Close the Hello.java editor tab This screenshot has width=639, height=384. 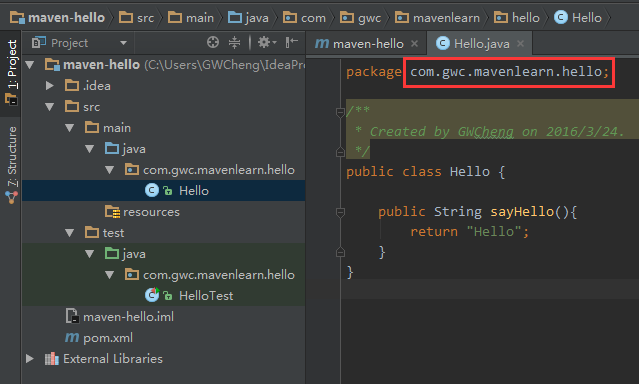520,44
